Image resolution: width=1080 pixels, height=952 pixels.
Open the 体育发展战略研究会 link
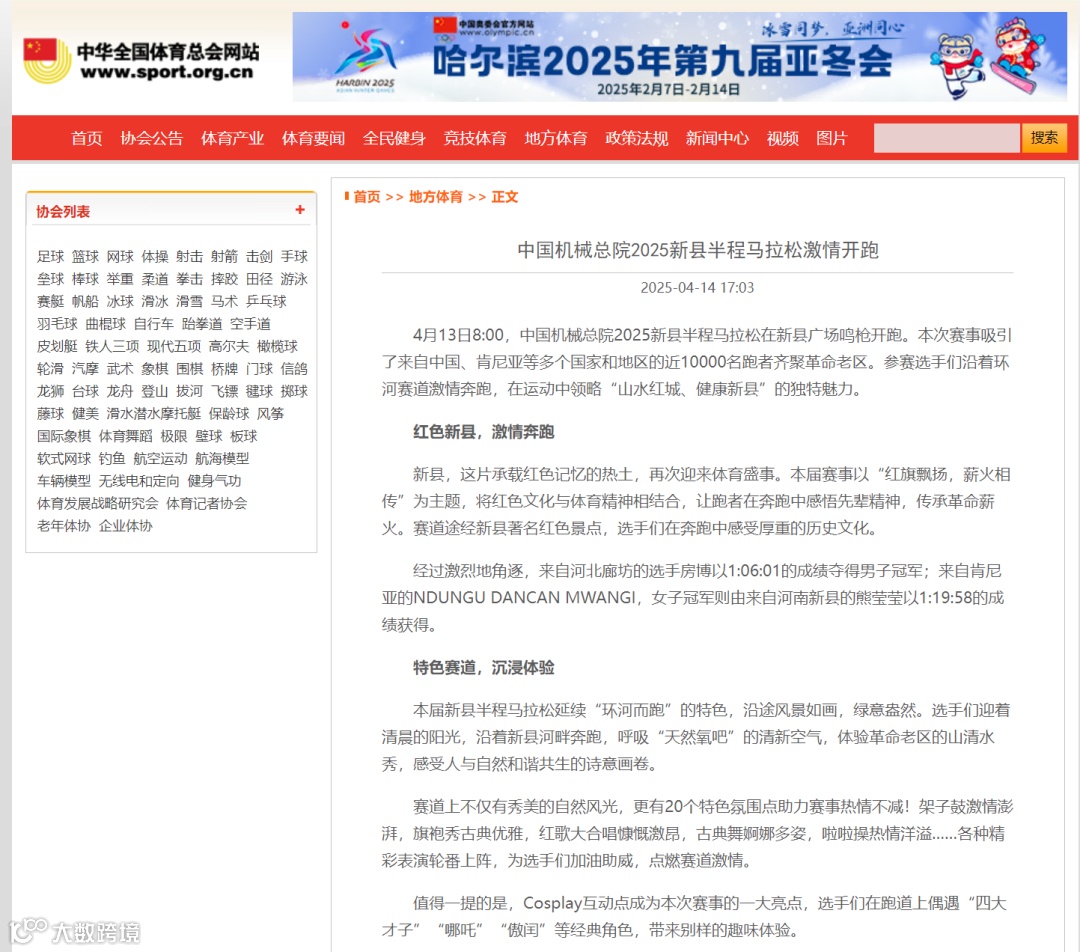click(98, 504)
